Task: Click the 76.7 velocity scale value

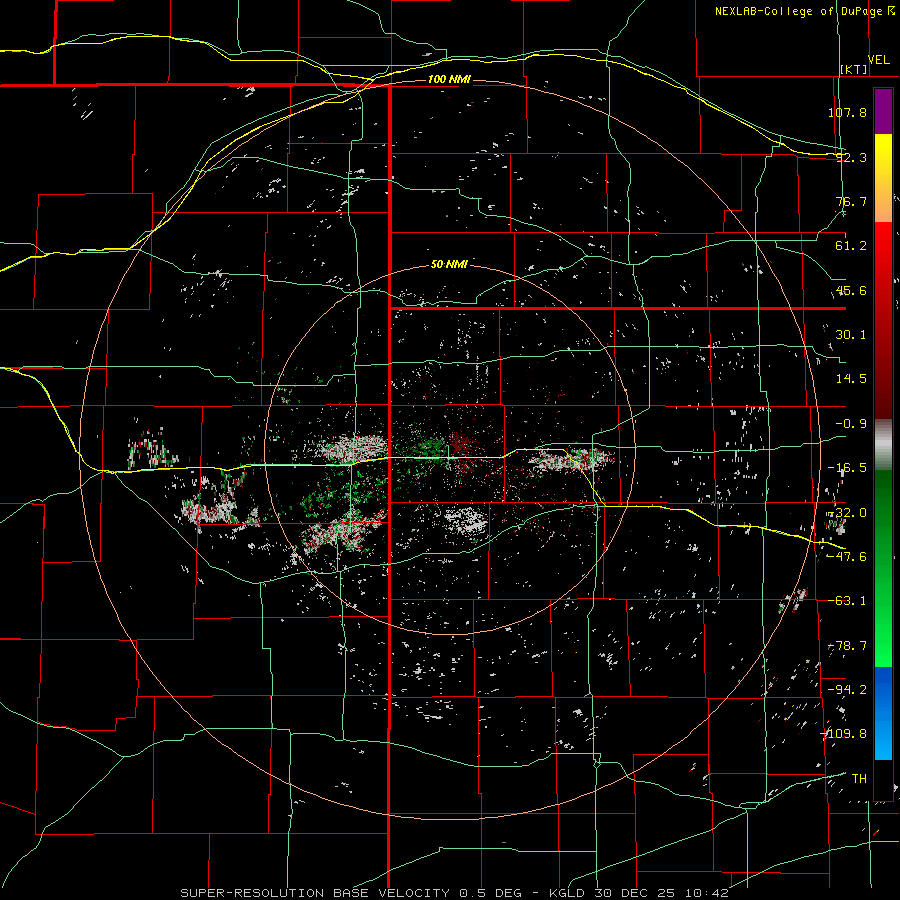Action: point(851,201)
